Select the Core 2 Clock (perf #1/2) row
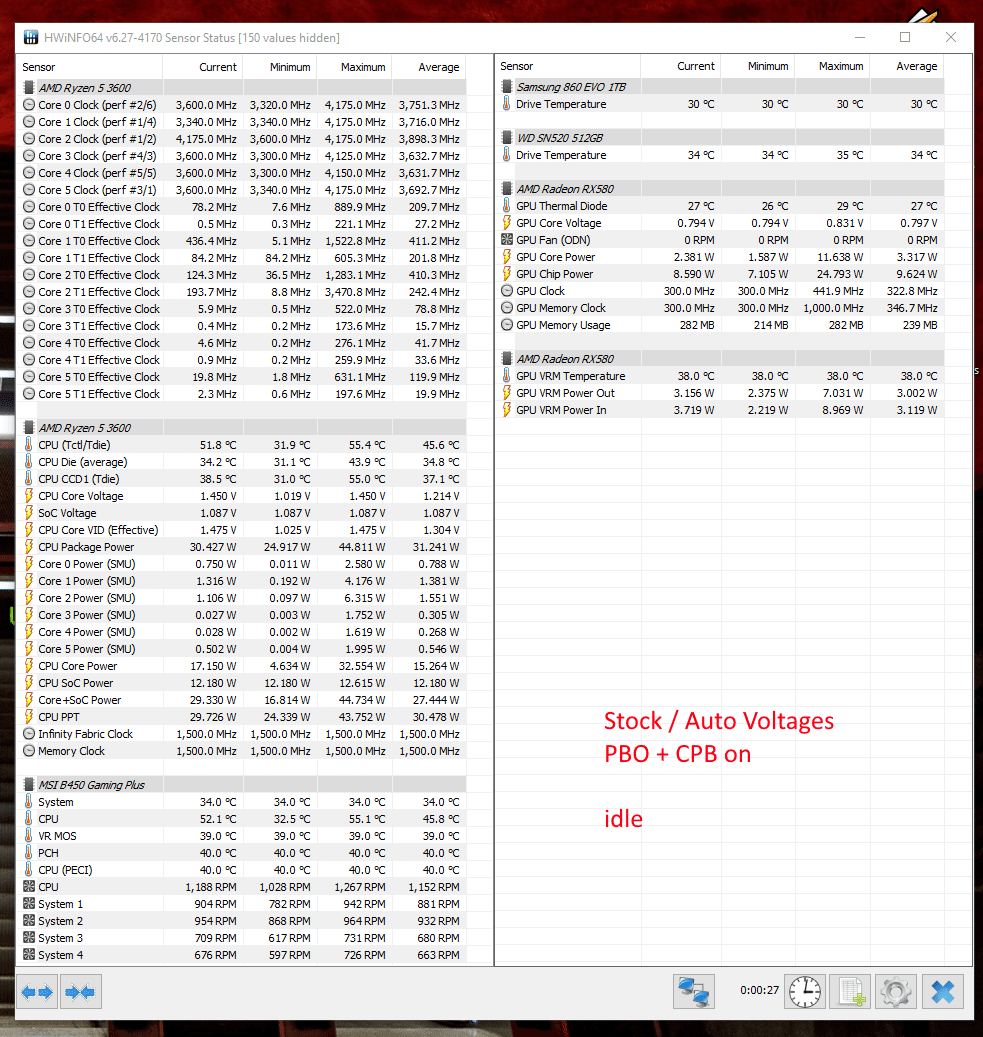This screenshot has width=983, height=1037. 241,139
